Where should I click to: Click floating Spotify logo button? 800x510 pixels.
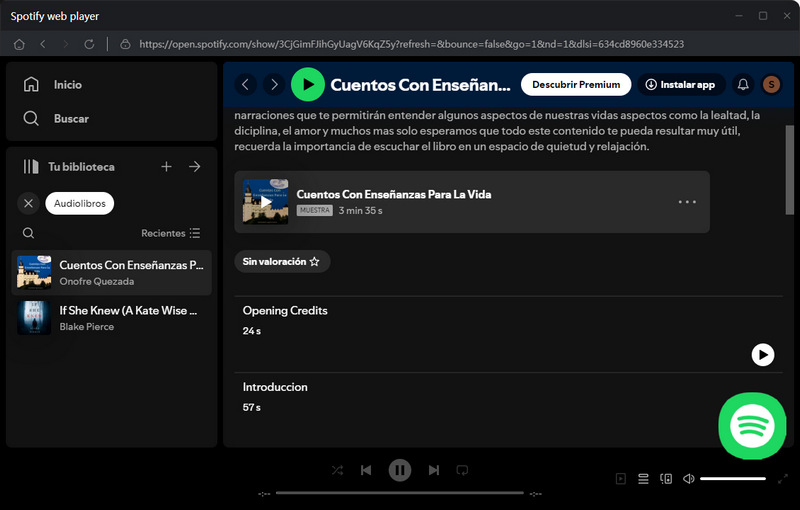(752, 426)
